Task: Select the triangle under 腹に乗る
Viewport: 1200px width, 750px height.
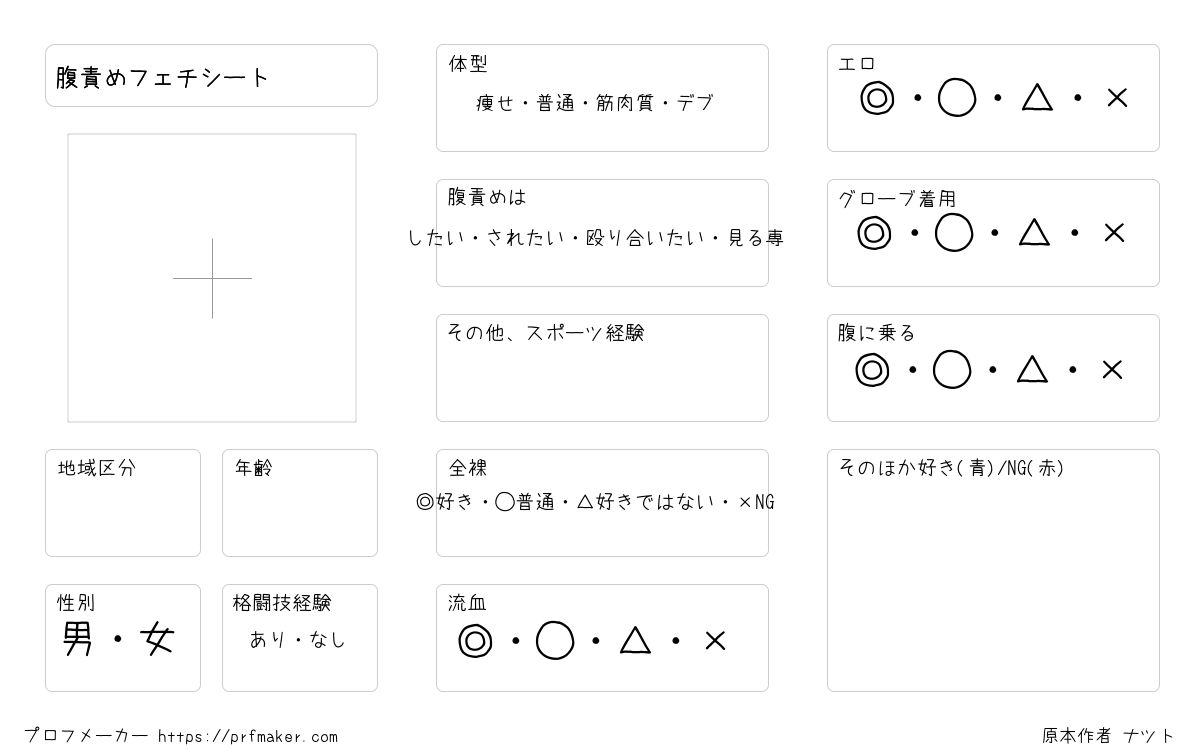Action: click(1032, 370)
